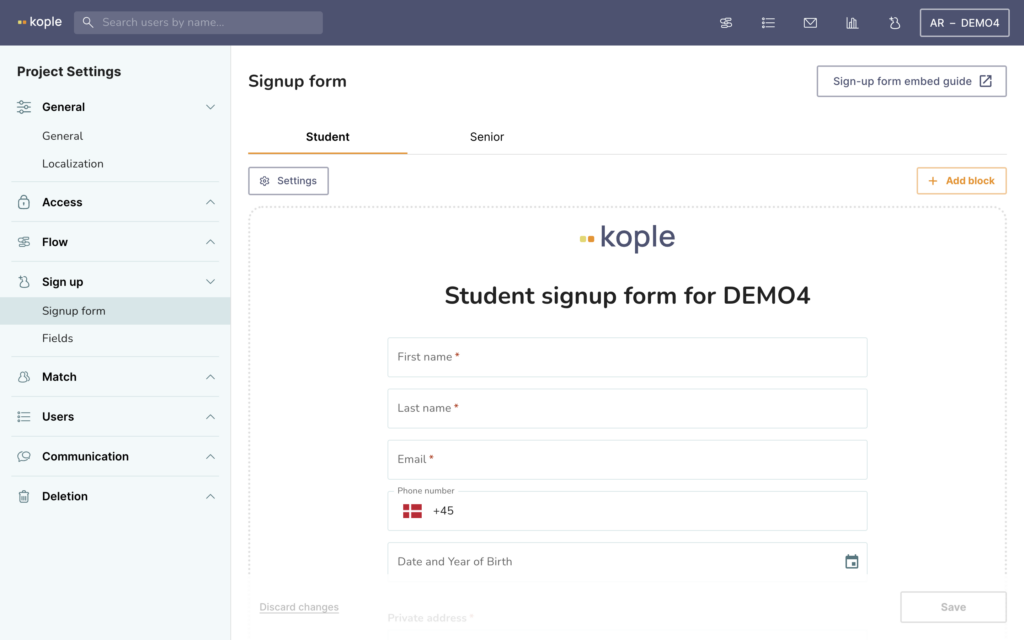1024x640 pixels.
Task: Open General under General section
Action: click(x=63, y=136)
